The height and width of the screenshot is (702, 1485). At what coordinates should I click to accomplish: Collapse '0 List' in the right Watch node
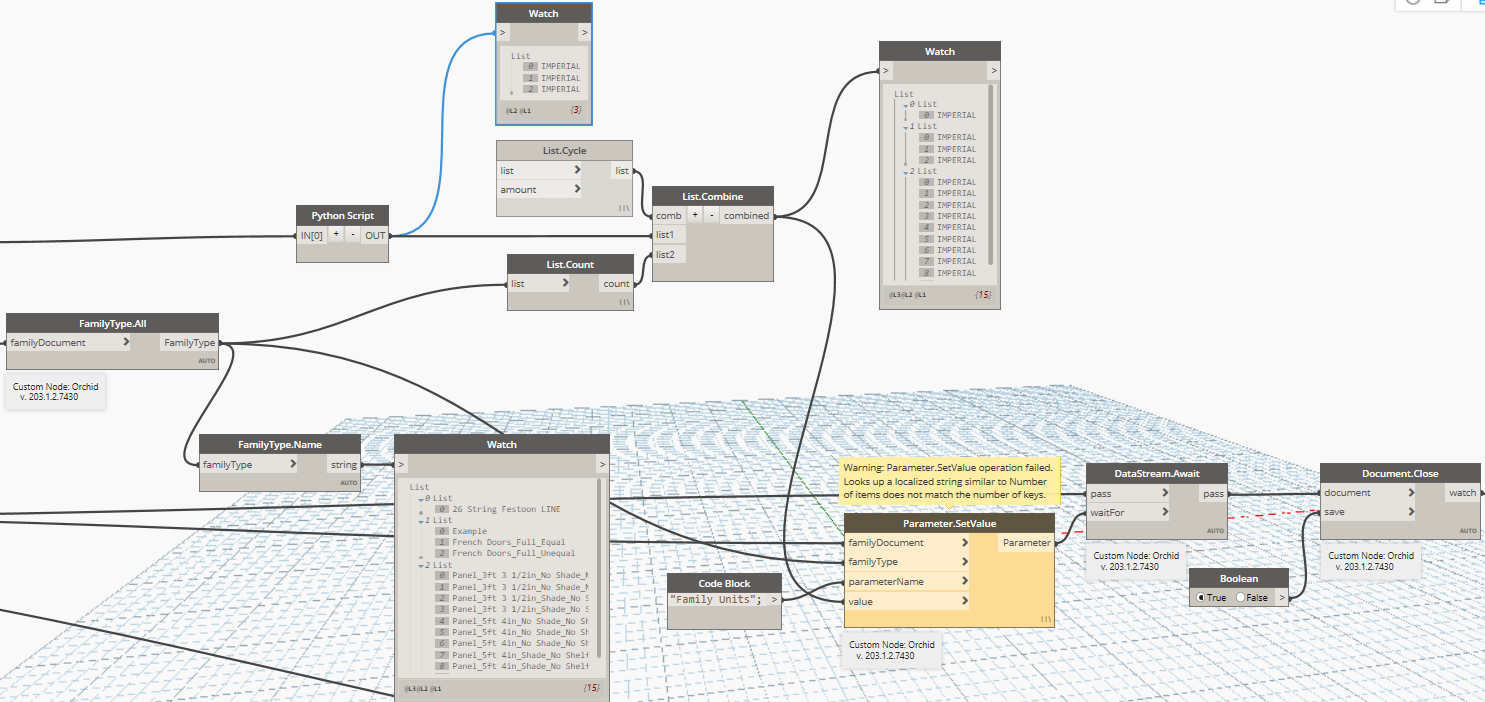pyautogui.click(x=905, y=104)
